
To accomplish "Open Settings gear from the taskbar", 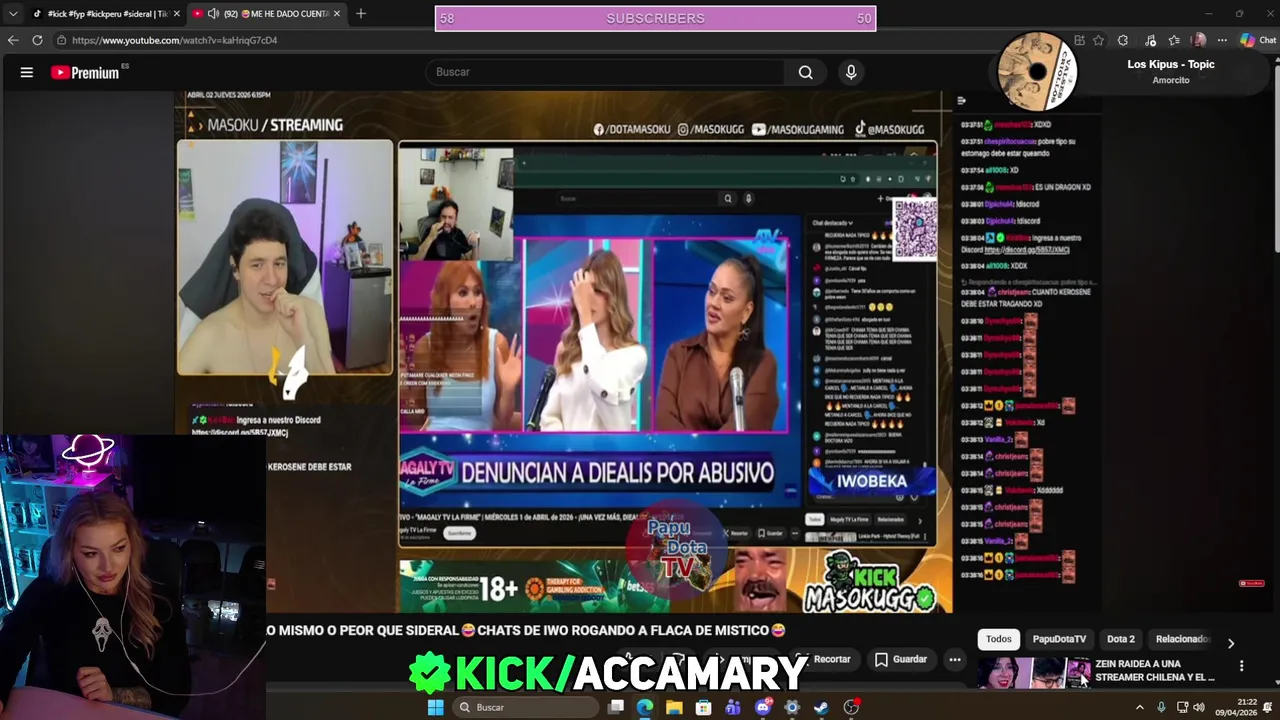I will tap(792, 707).
